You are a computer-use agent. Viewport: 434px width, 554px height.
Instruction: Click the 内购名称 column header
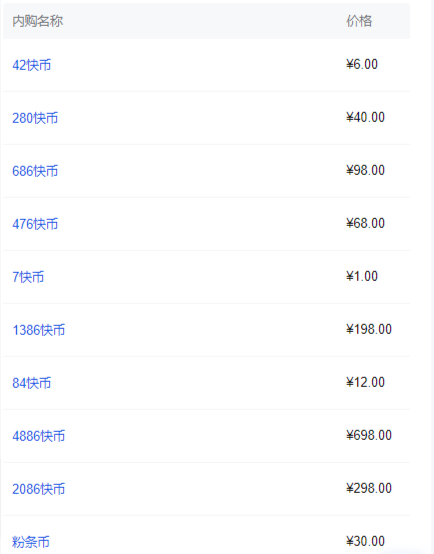point(37,21)
